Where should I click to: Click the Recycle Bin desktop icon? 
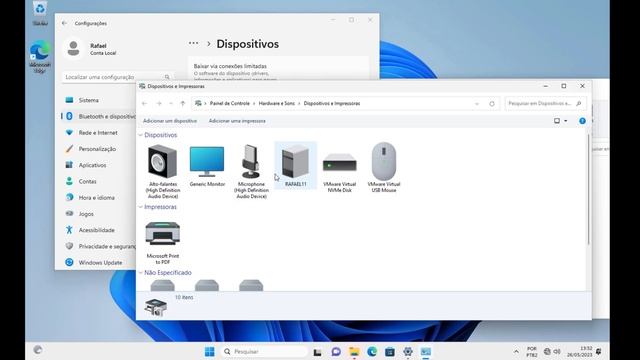tap(40, 13)
